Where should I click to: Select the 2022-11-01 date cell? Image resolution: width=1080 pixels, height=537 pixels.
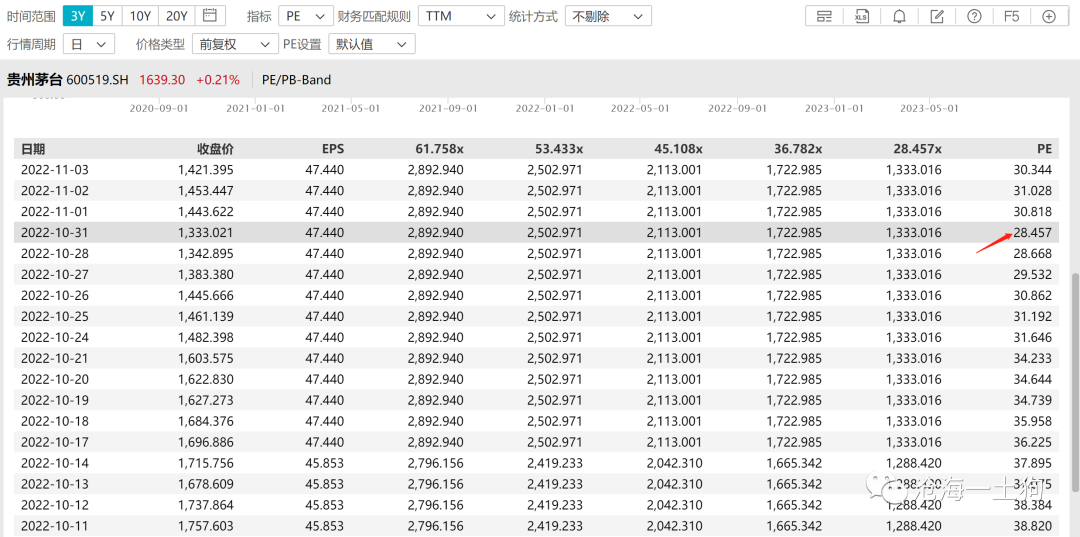click(55, 211)
